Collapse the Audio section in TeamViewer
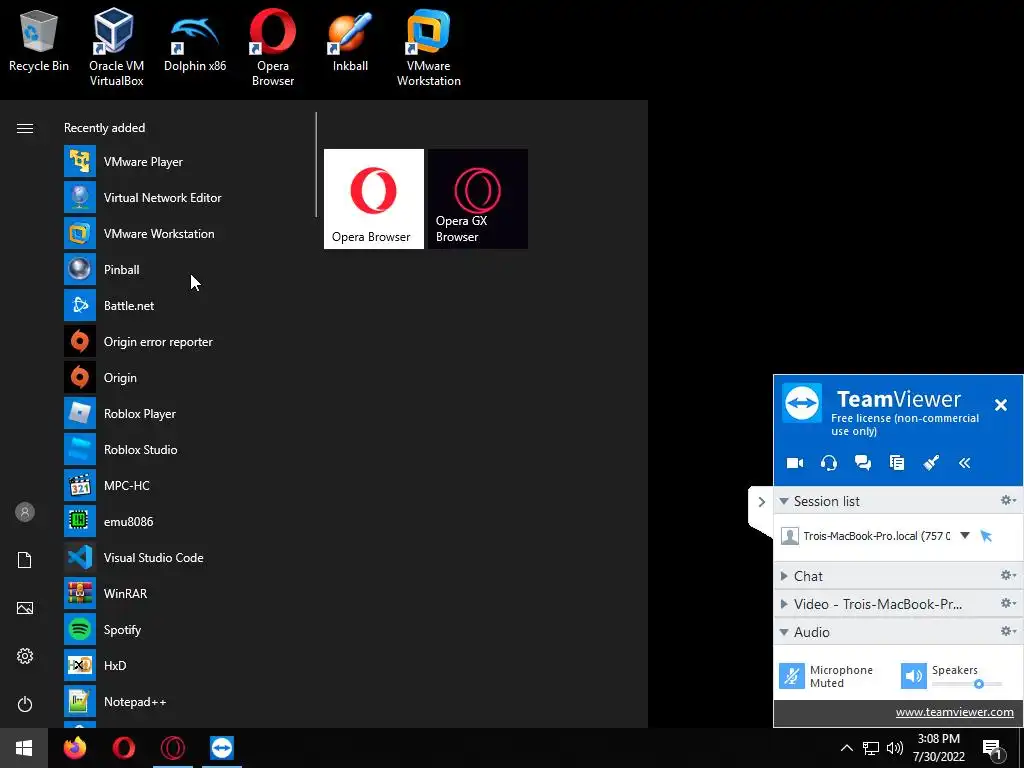1024x768 pixels. (x=784, y=632)
